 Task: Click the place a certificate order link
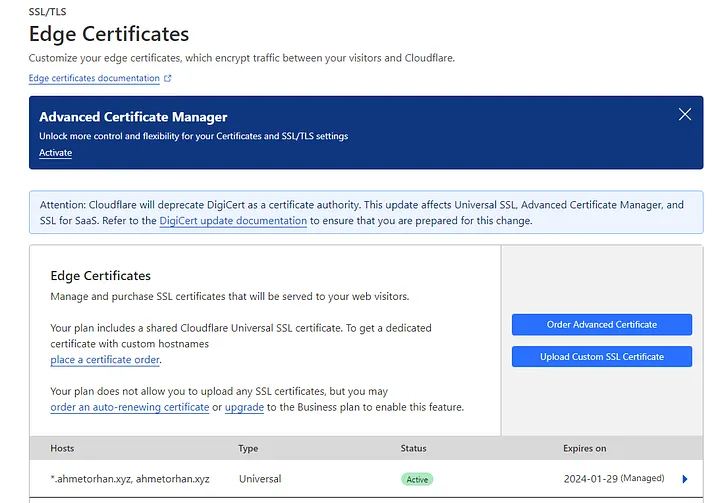tap(105, 360)
